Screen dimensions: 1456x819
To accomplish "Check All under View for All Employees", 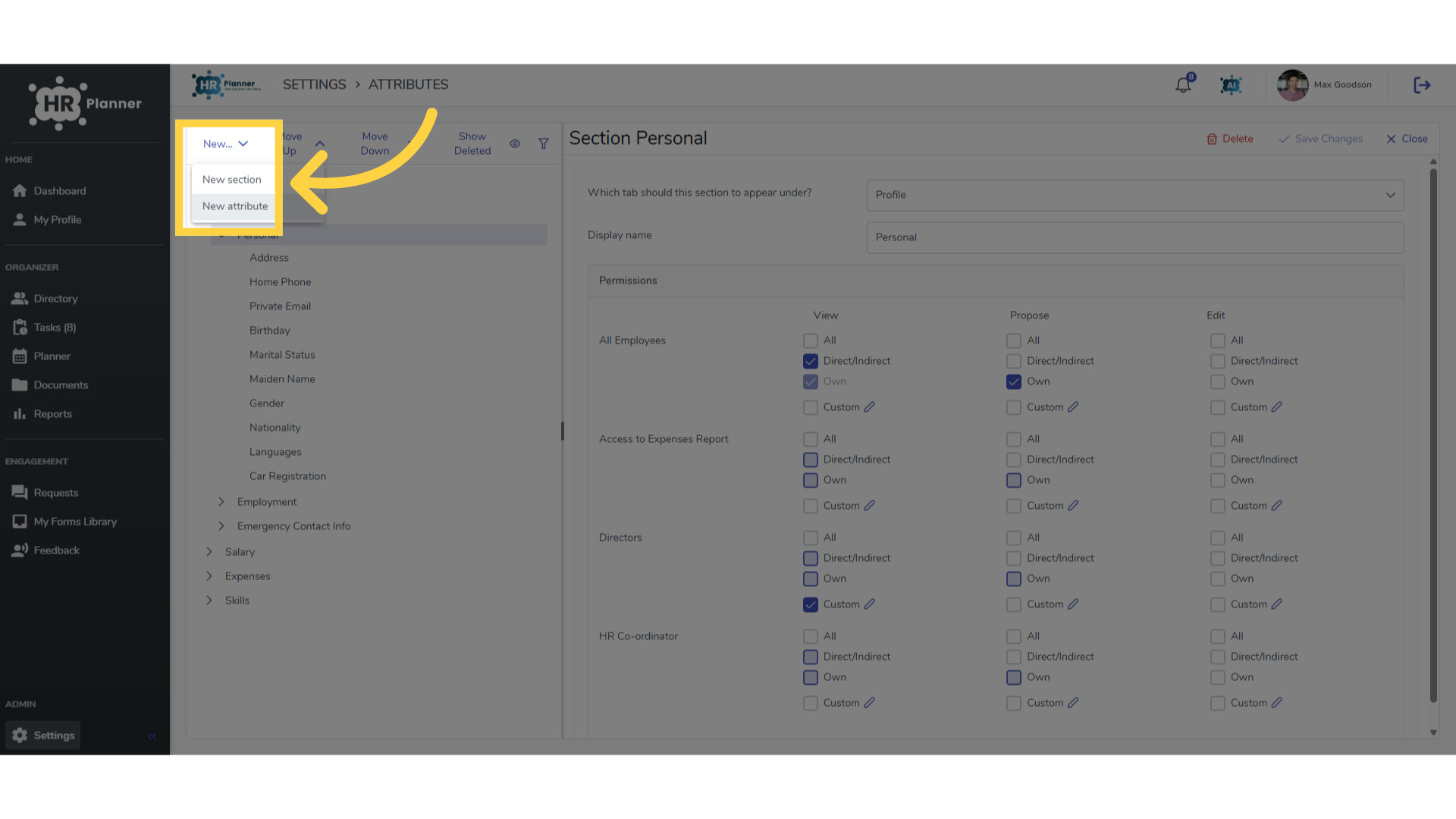I will coord(811,341).
